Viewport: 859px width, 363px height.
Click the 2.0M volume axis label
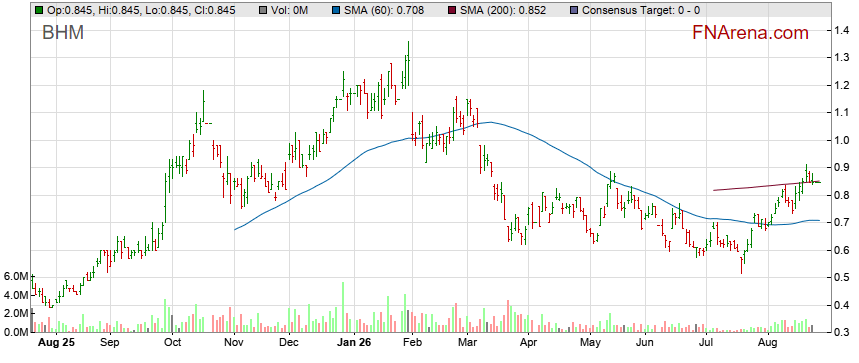[16, 314]
